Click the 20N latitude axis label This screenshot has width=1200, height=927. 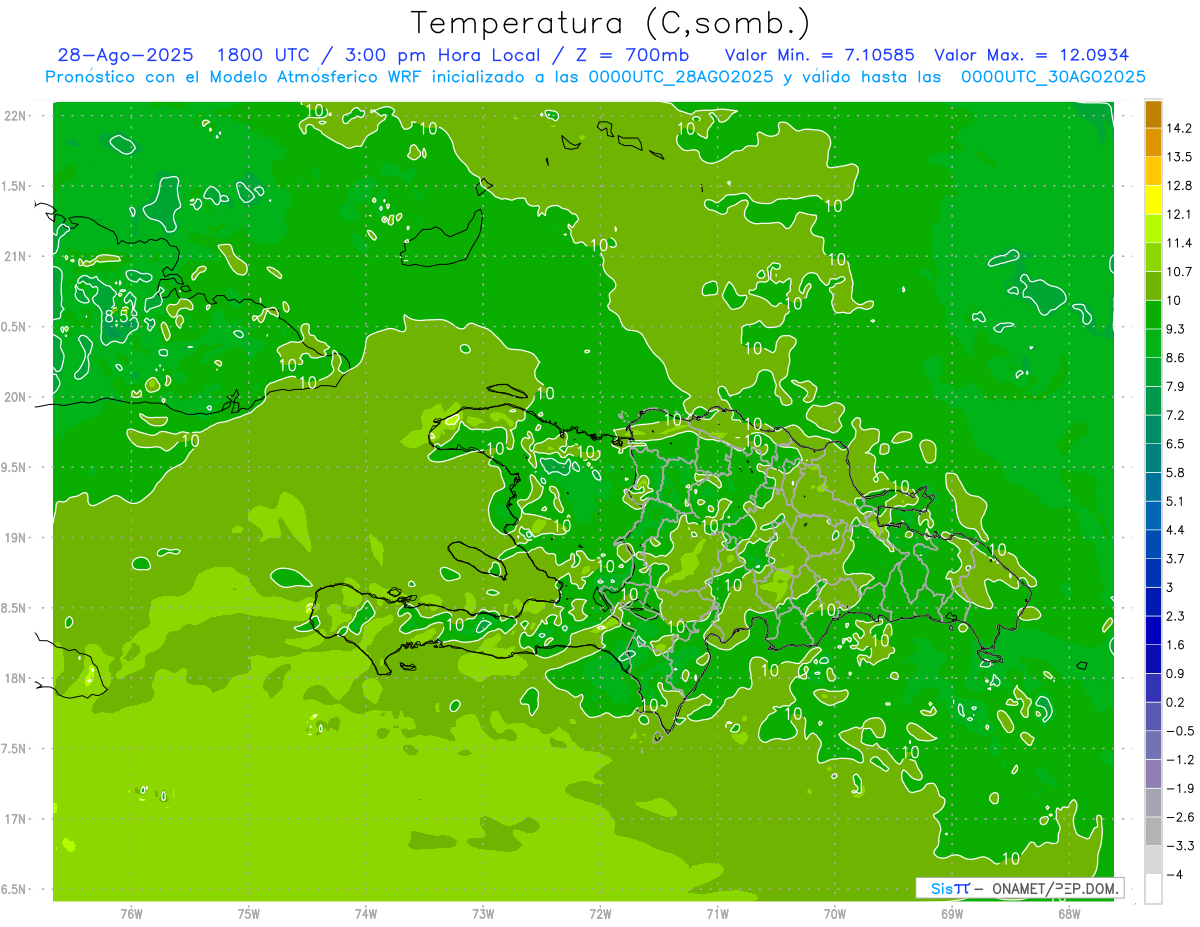click(15, 397)
